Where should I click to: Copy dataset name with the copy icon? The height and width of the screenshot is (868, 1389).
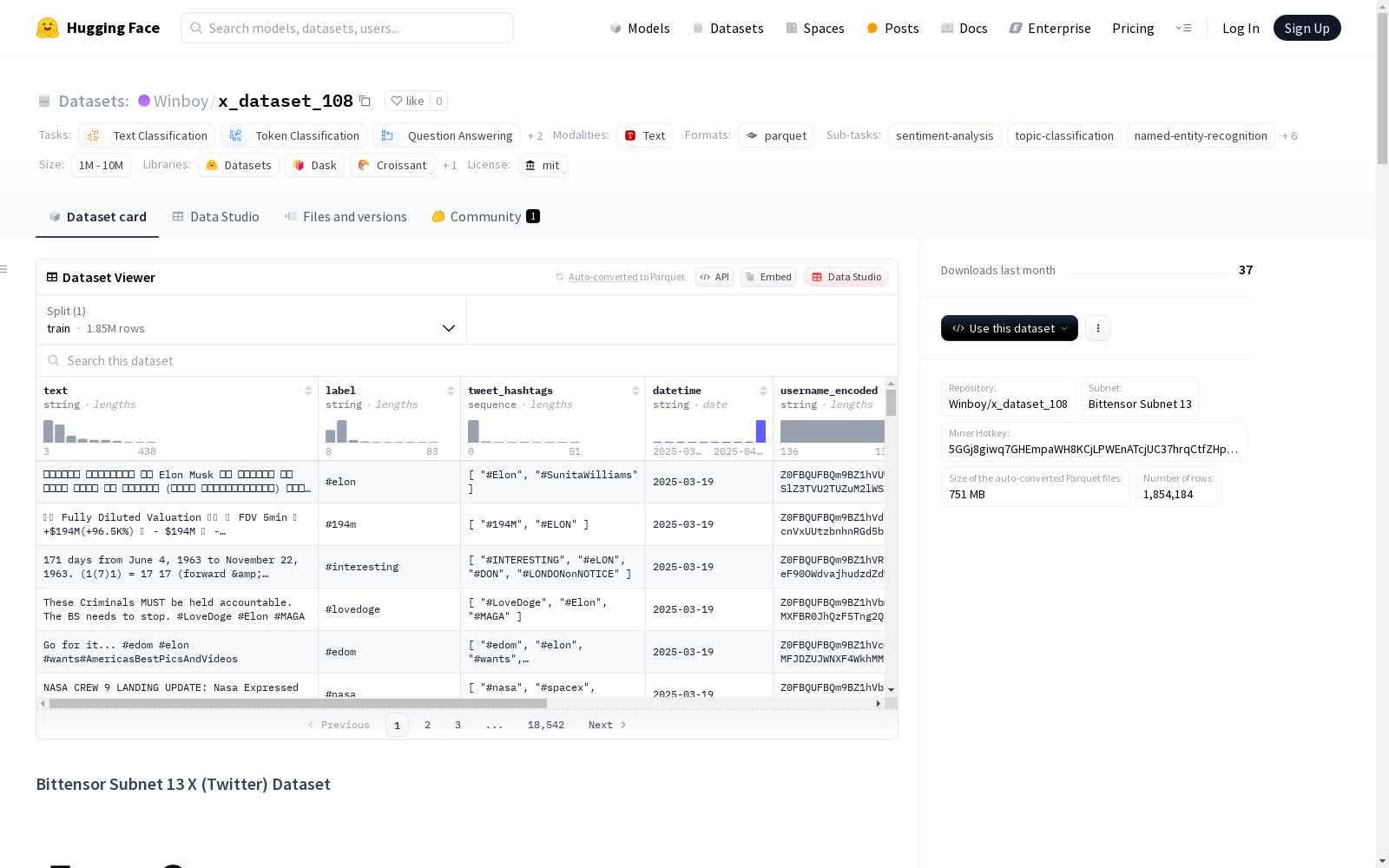(x=365, y=101)
